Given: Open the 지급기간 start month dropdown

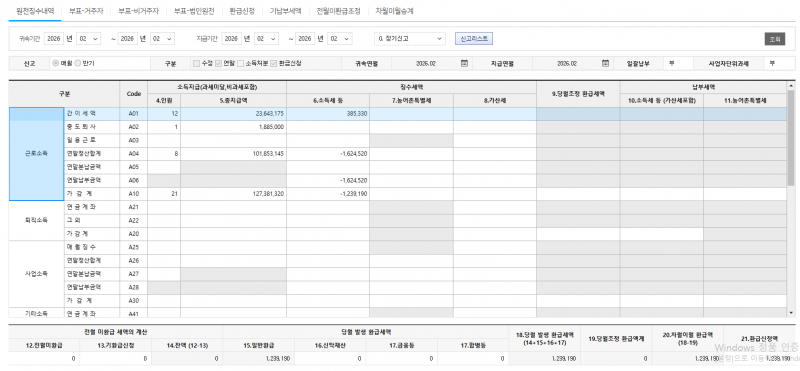Looking at the screenshot, I should (267, 38).
